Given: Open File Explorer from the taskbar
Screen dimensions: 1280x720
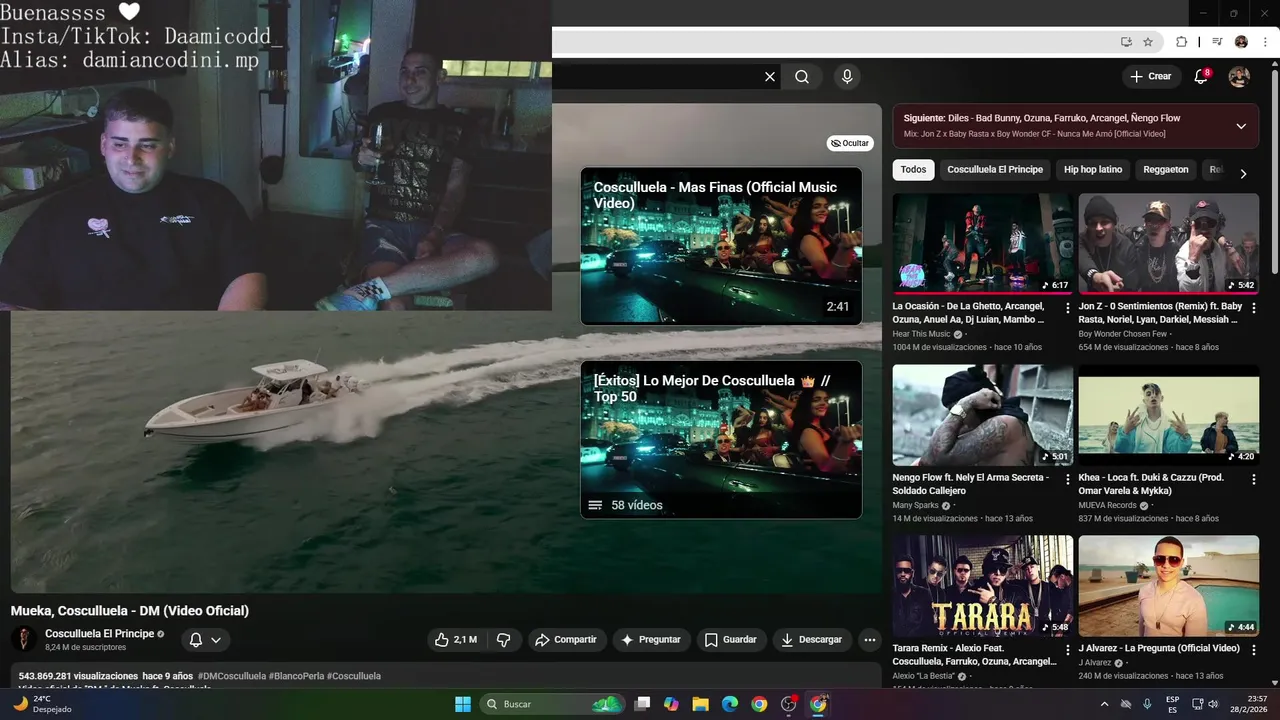Looking at the screenshot, I should point(701,704).
